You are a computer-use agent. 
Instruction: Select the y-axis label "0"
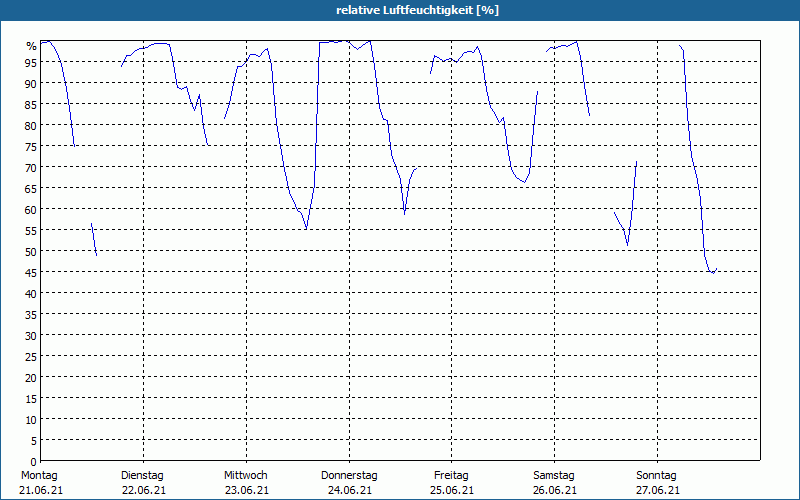34,462
